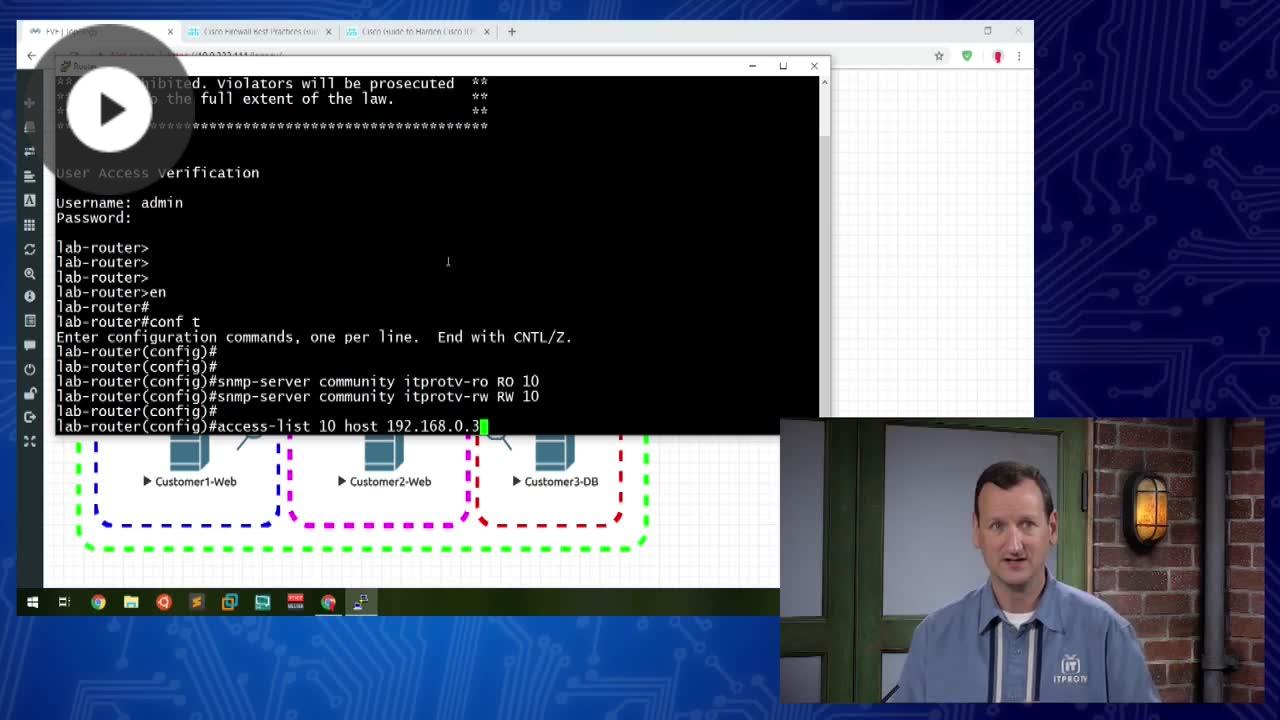Open the lab details icon in sidebar
1280x720 pixels.
(x=29, y=320)
